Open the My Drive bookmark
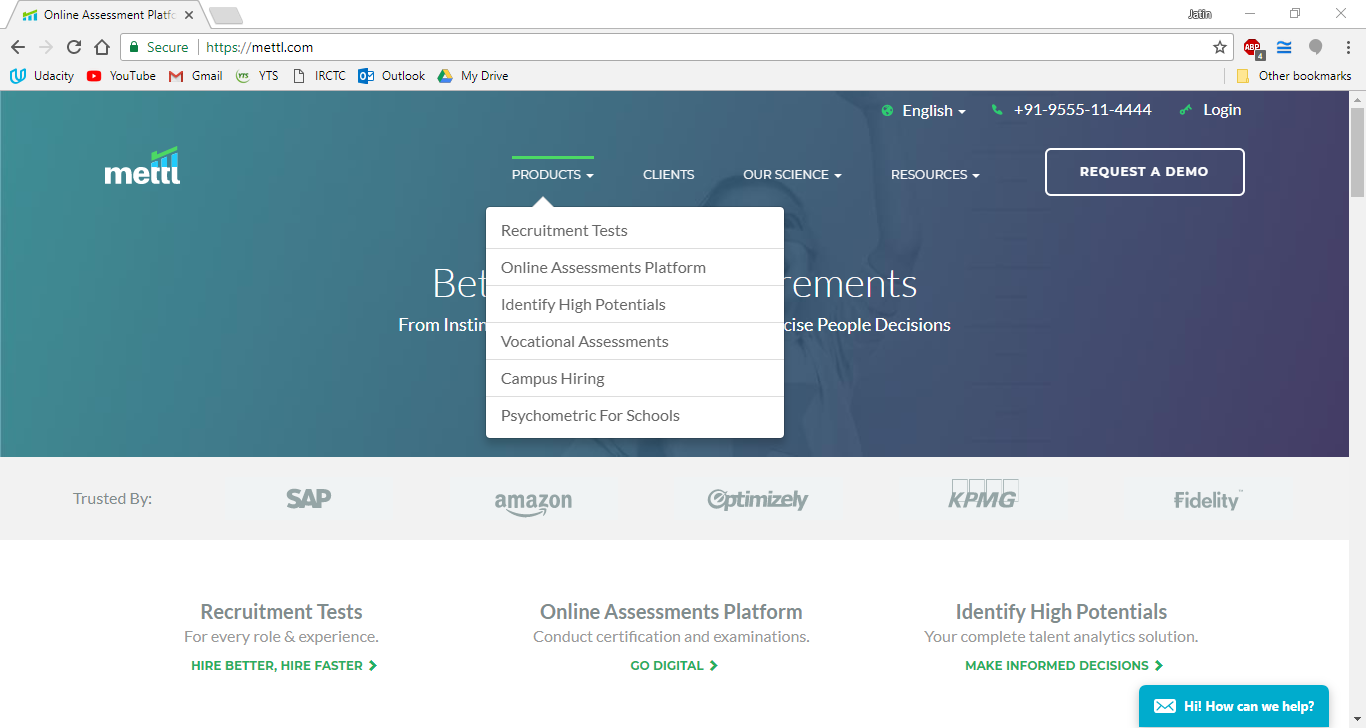Screen dimensions: 1366x728 click(x=473, y=76)
